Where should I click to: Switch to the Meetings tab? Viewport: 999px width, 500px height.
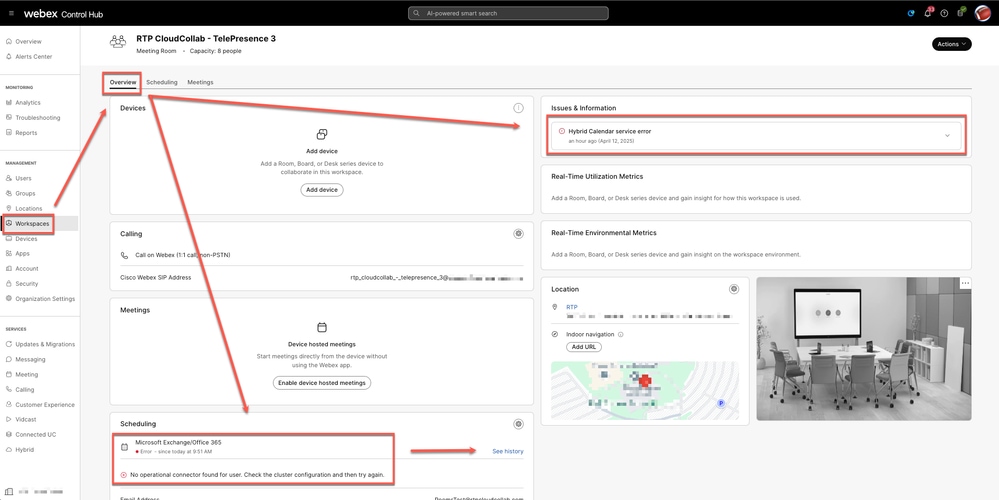(x=200, y=83)
